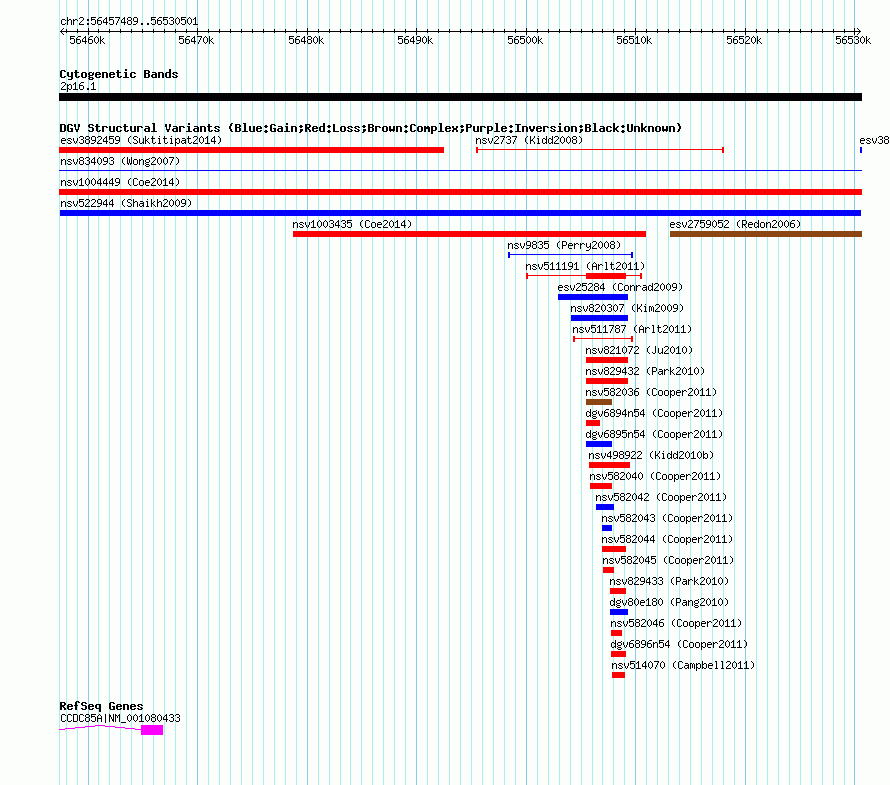Select the red esv3892459 loss bar
The height and width of the screenshot is (785, 890).
(251, 150)
